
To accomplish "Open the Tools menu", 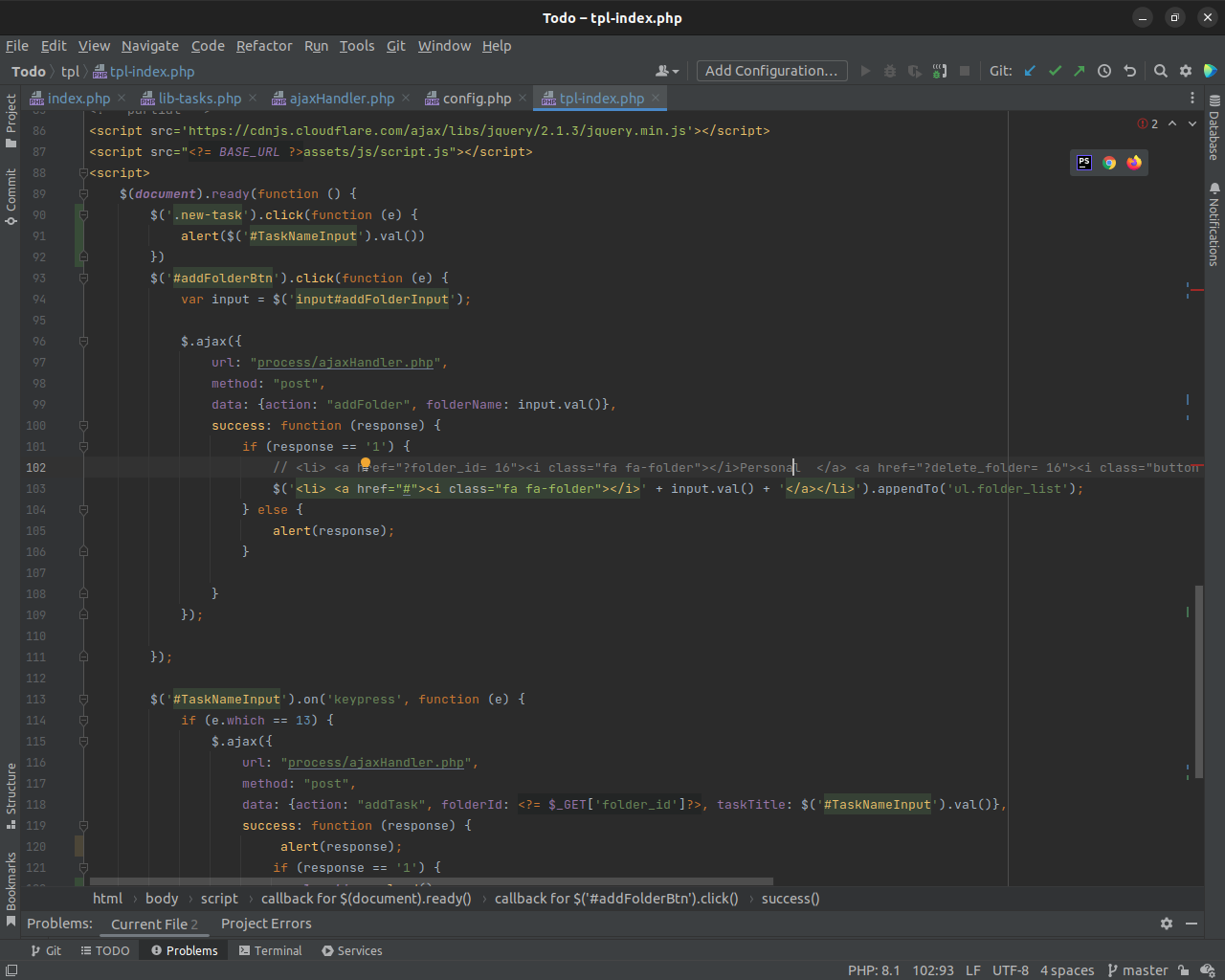I will [357, 46].
